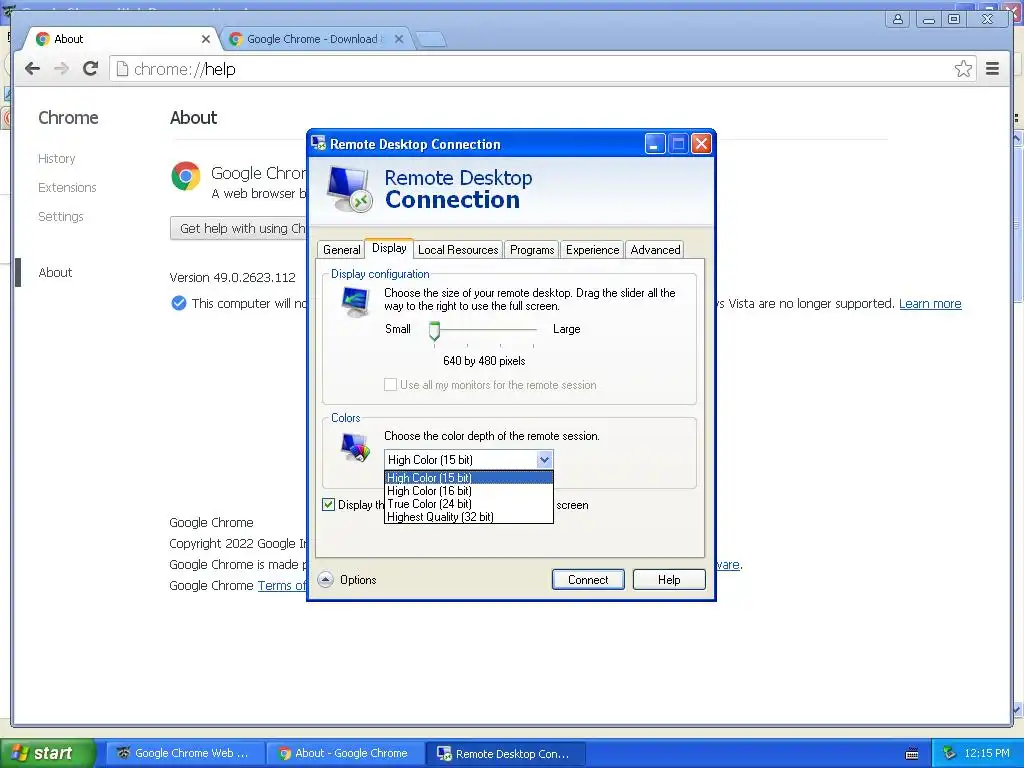Screen dimensions: 1024x768
Task: Toggle Use all my monitors checkbox
Action: point(390,385)
